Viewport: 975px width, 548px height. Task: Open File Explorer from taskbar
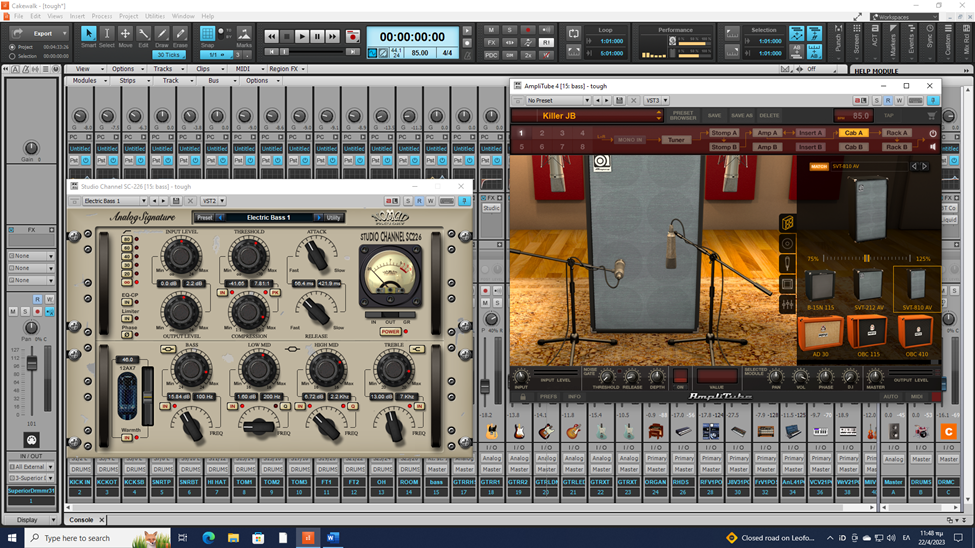click(233, 537)
